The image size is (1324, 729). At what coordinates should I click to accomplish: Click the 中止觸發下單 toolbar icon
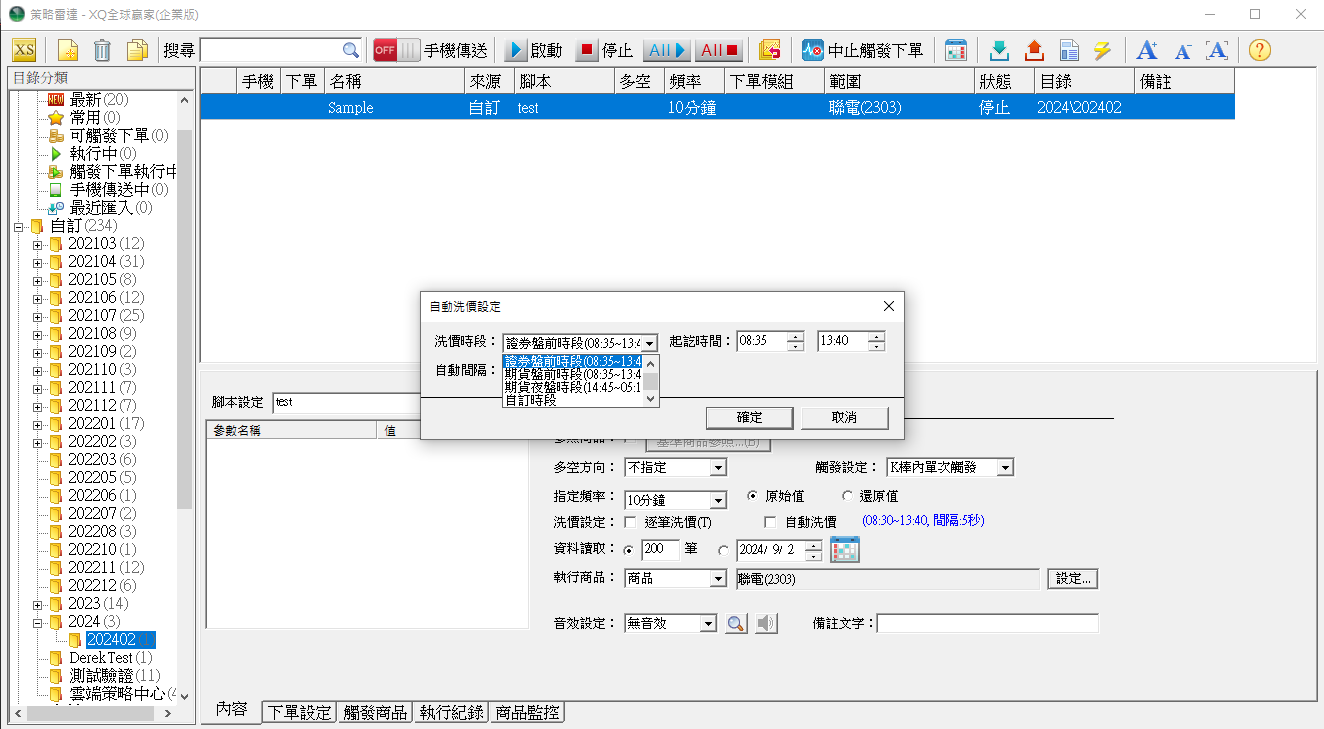[x=812, y=50]
